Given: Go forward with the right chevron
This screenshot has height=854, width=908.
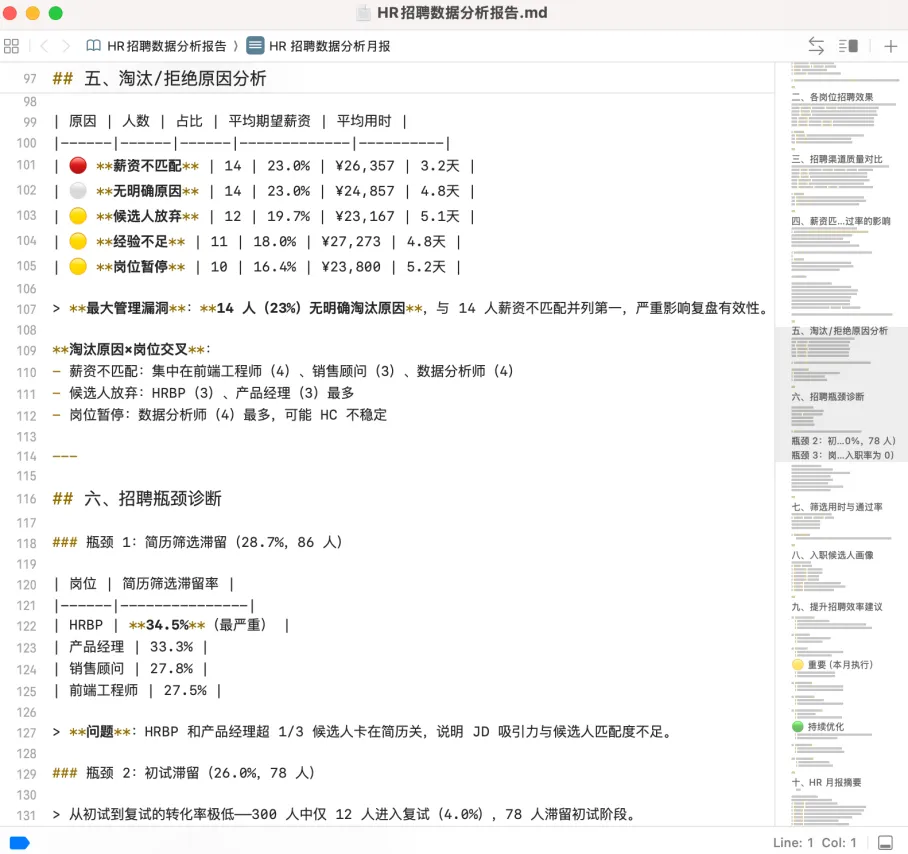Looking at the screenshot, I should 66,46.
